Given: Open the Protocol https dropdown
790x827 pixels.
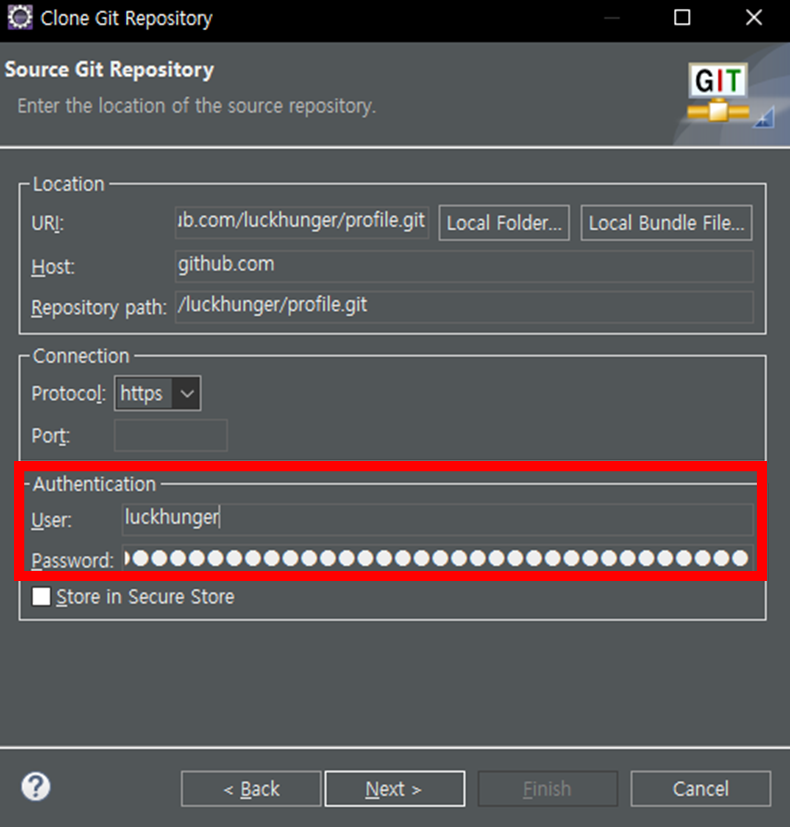Looking at the screenshot, I should [x=158, y=393].
